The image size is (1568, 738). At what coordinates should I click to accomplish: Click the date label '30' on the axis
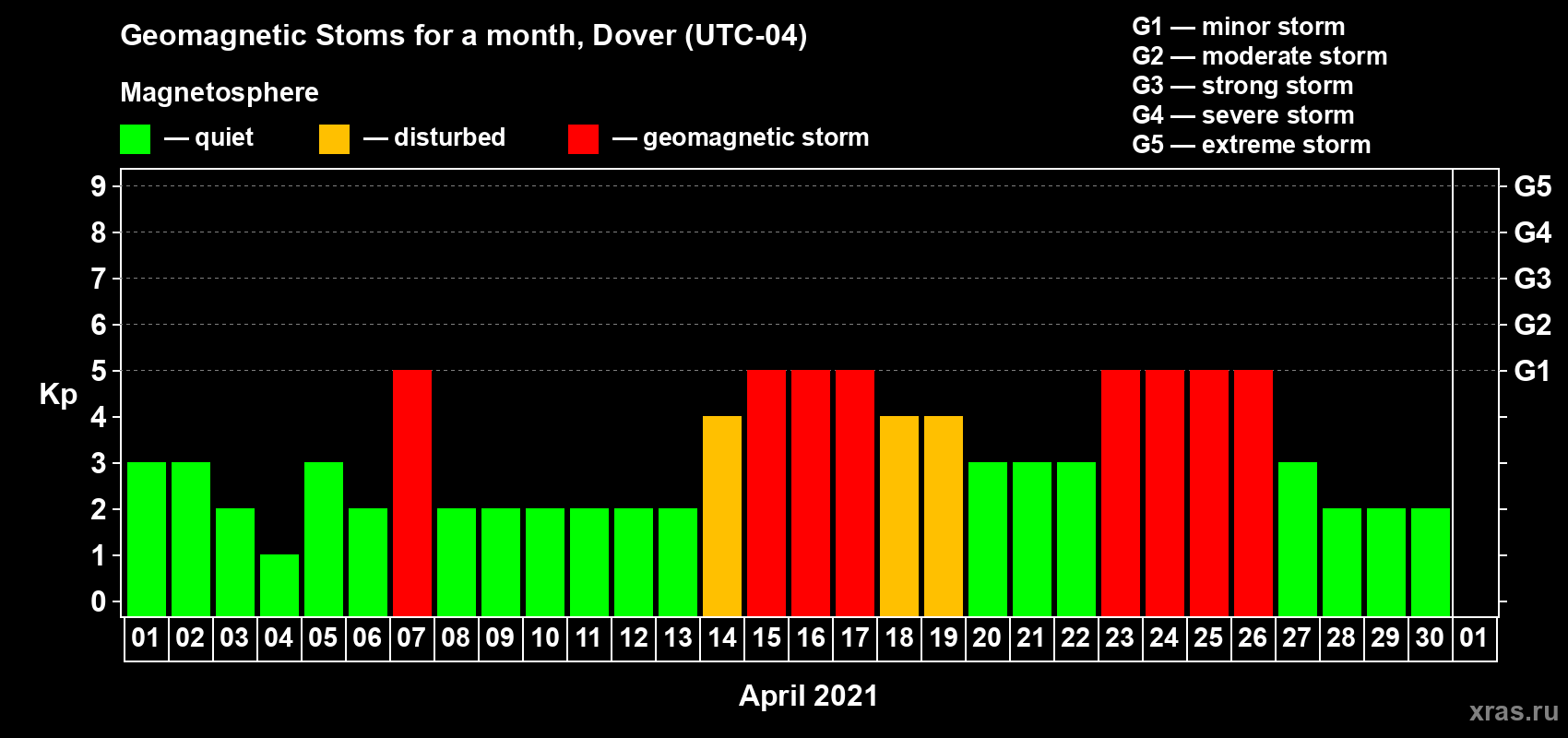pyautogui.click(x=1430, y=638)
